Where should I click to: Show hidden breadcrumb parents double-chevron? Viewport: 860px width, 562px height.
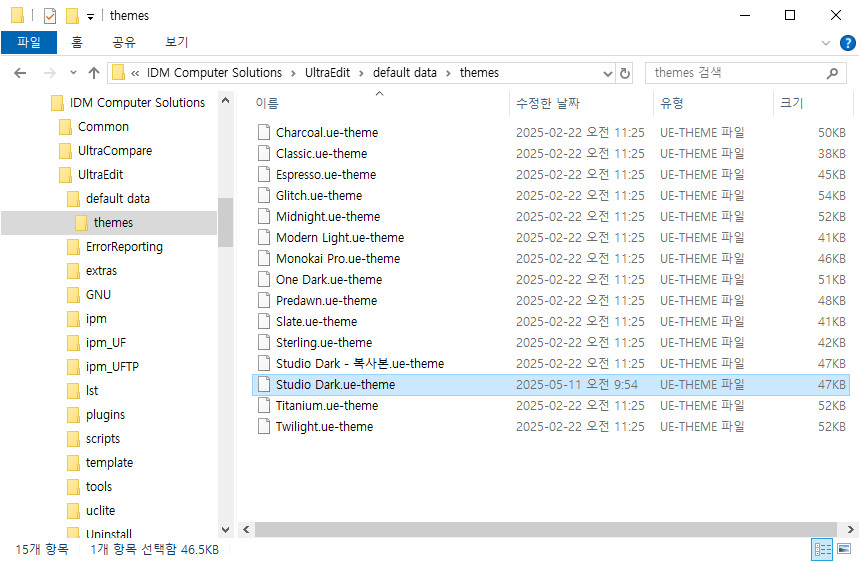135,73
